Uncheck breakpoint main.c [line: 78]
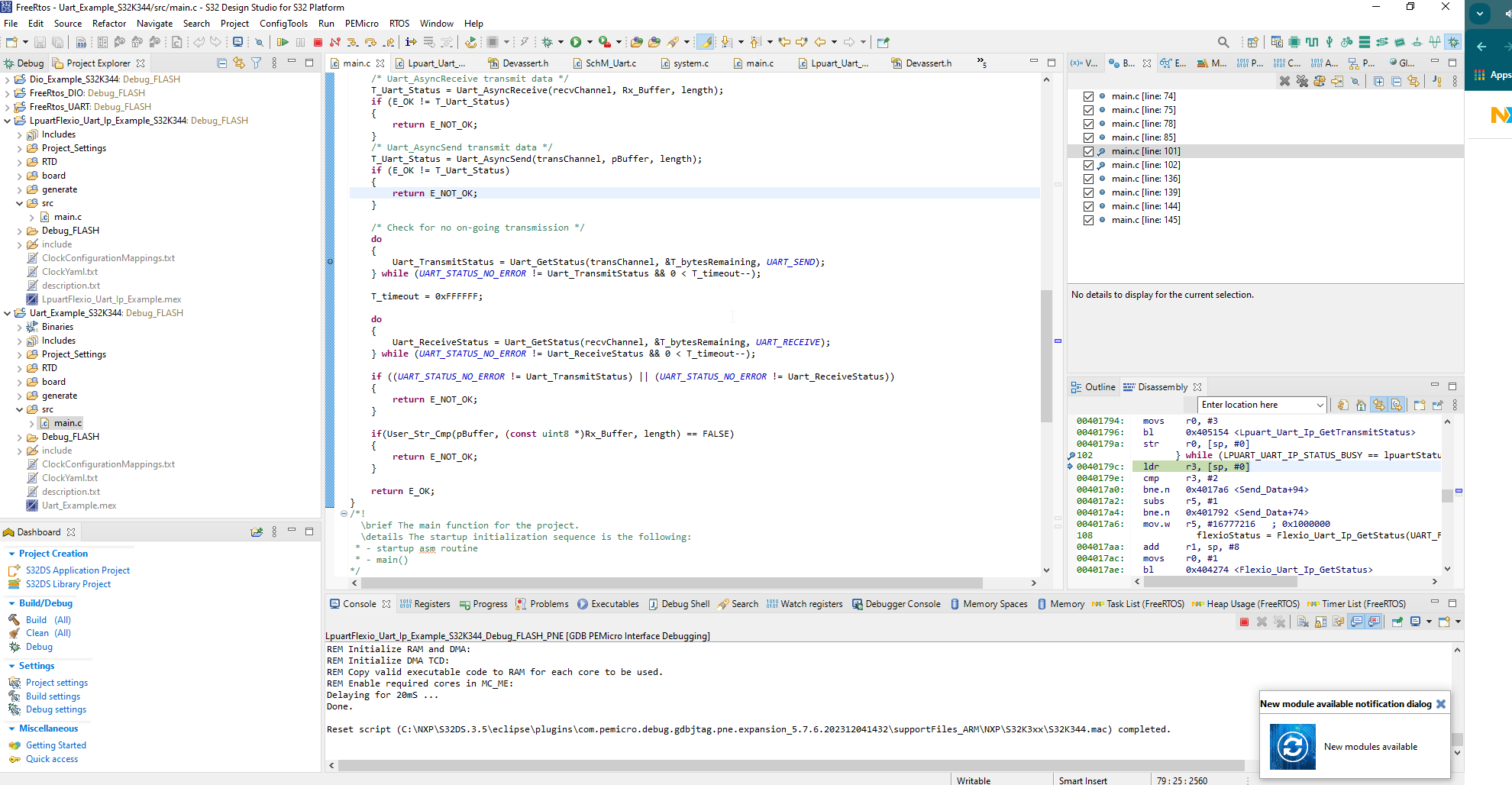The height and width of the screenshot is (785, 1512). (x=1088, y=124)
